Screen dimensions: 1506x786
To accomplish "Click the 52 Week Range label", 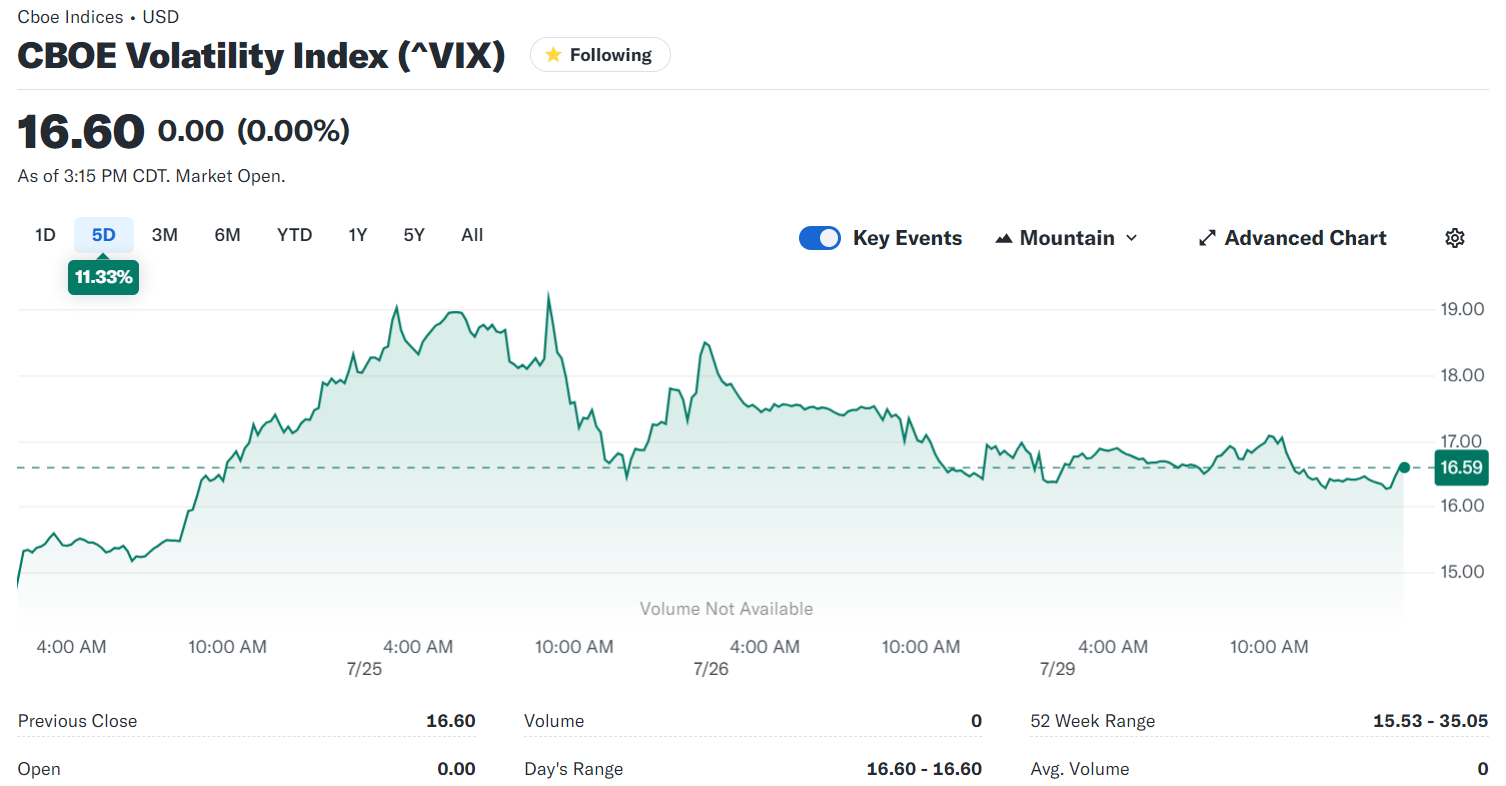I will click(x=1093, y=721).
